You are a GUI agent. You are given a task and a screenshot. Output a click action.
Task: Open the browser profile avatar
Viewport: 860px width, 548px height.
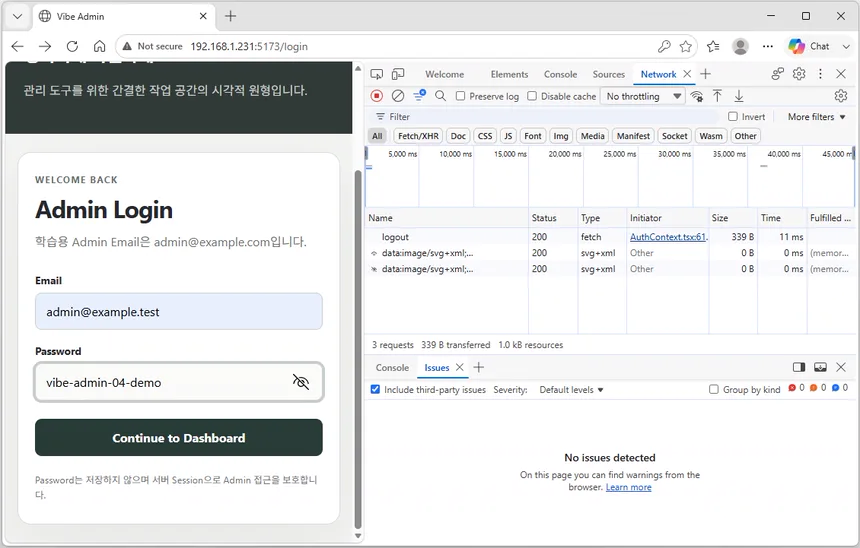click(x=740, y=47)
